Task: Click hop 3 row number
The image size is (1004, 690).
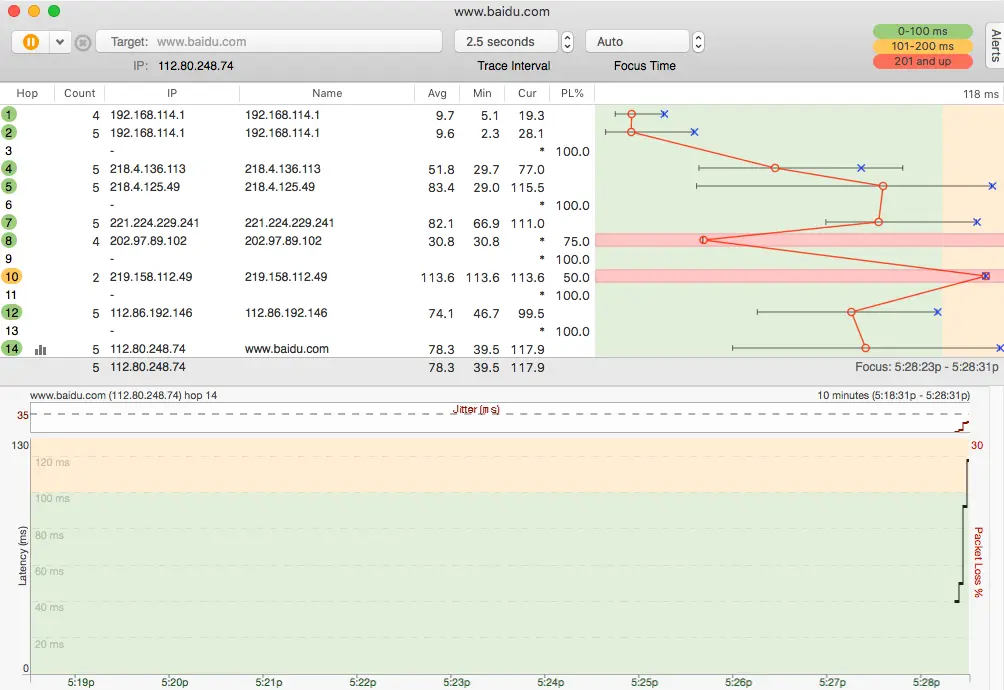Action: [x=8, y=151]
